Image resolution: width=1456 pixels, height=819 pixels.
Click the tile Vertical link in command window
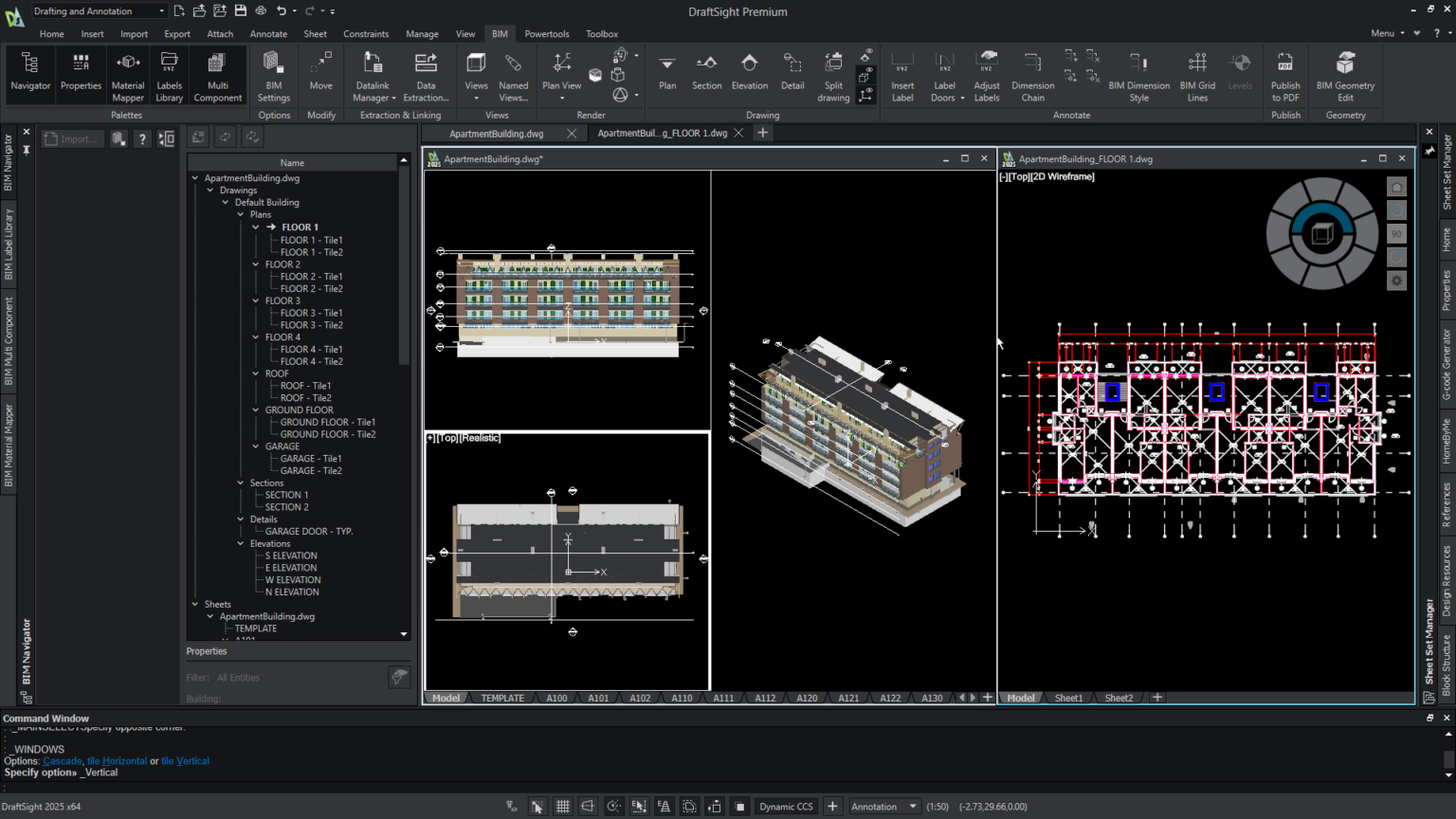coord(185,760)
